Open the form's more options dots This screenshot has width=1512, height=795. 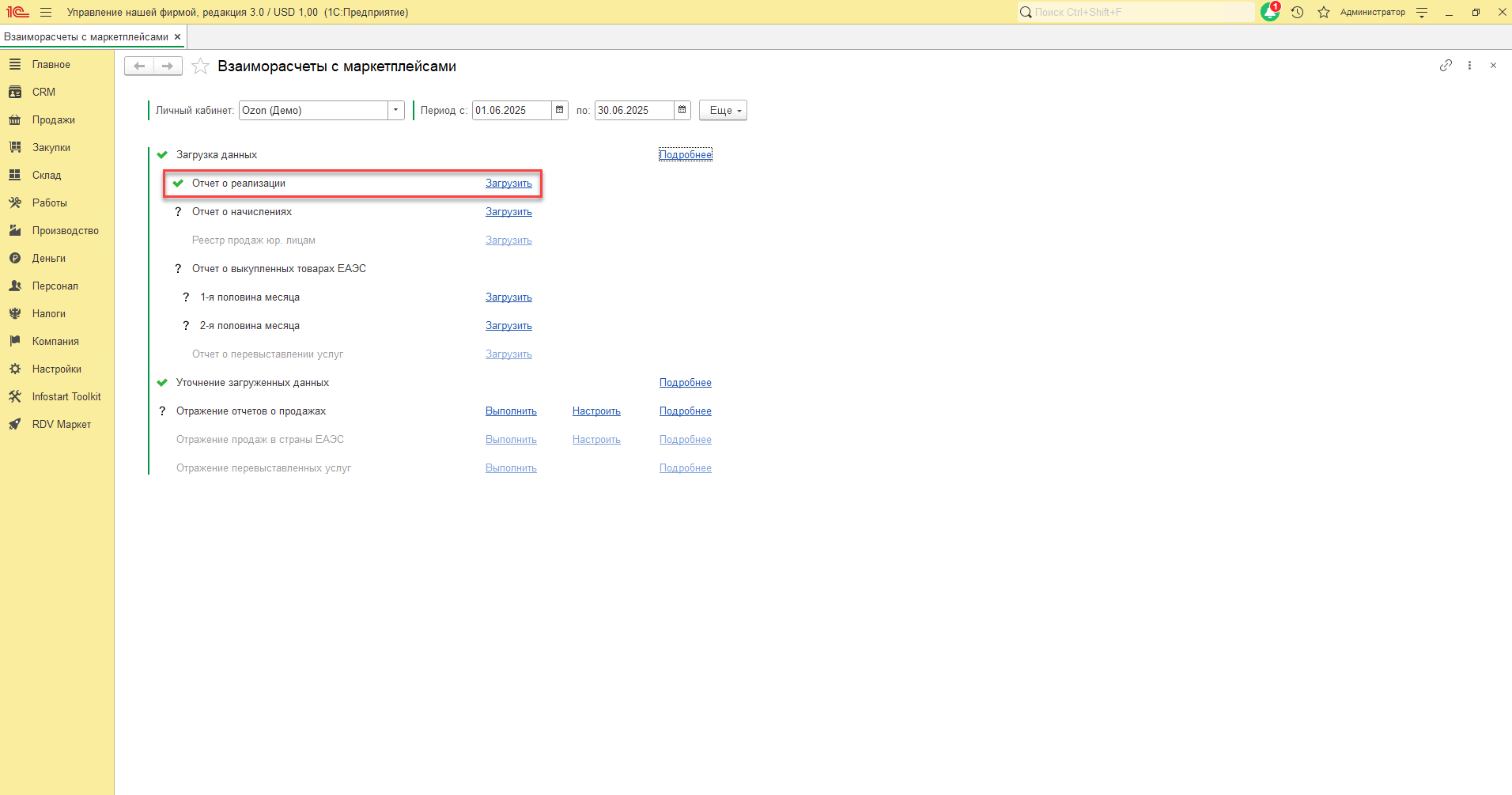point(1469,66)
